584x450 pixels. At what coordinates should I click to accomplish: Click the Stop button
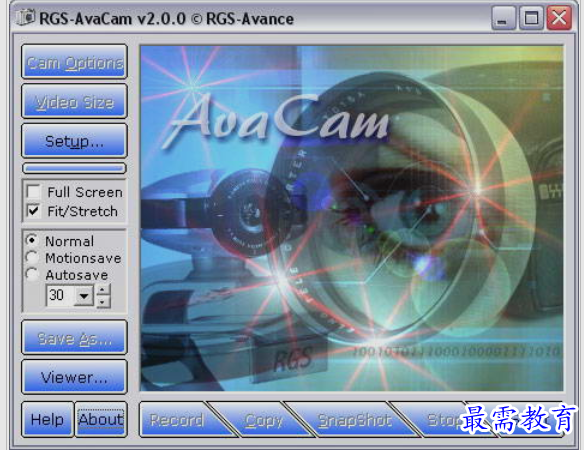441,420
